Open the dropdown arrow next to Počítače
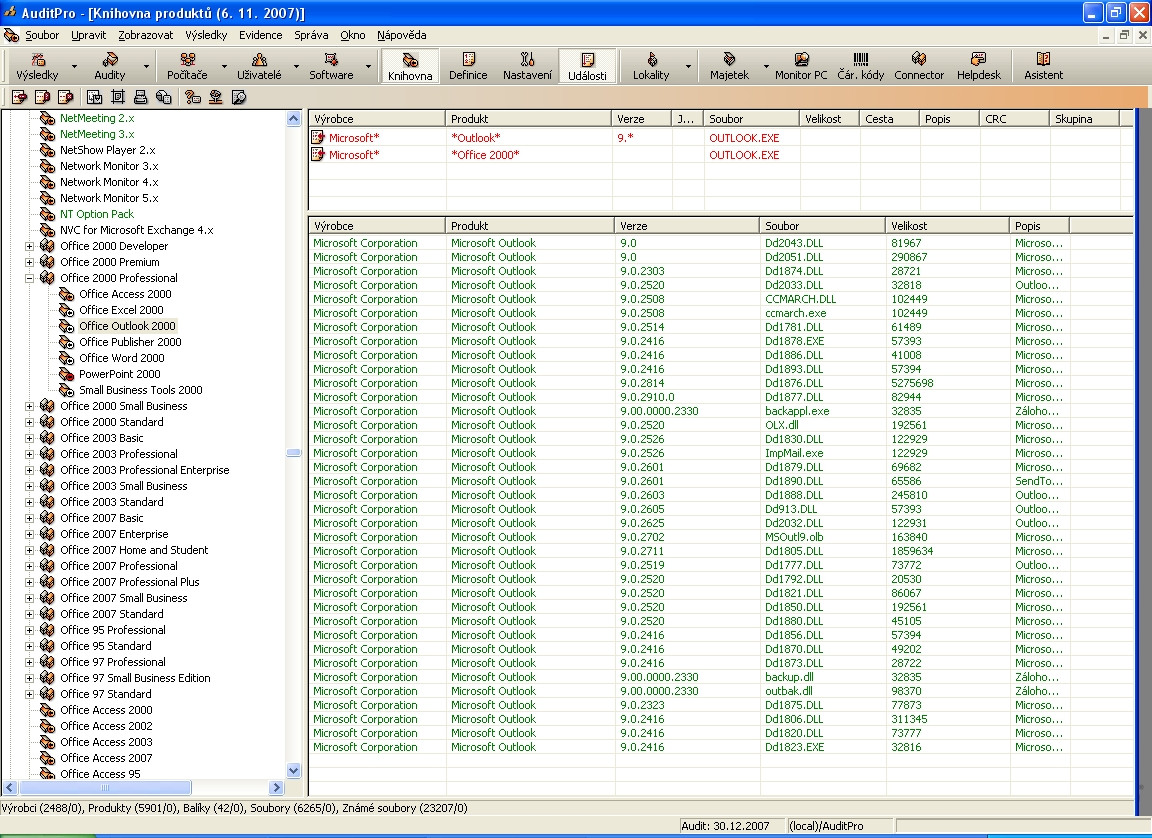This screenshot has width=1152, height=838. 224,66
